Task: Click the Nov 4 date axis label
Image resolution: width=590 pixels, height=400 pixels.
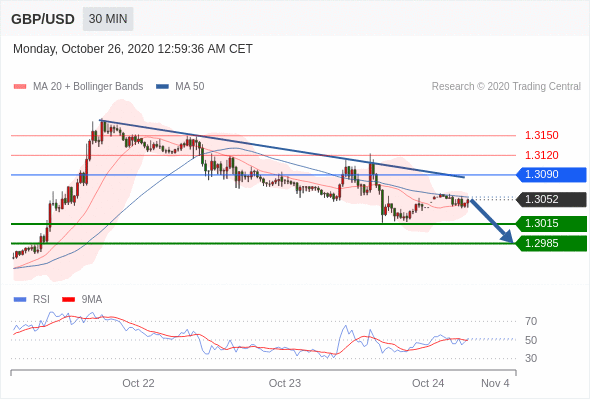Action: [x=495, y=383]
